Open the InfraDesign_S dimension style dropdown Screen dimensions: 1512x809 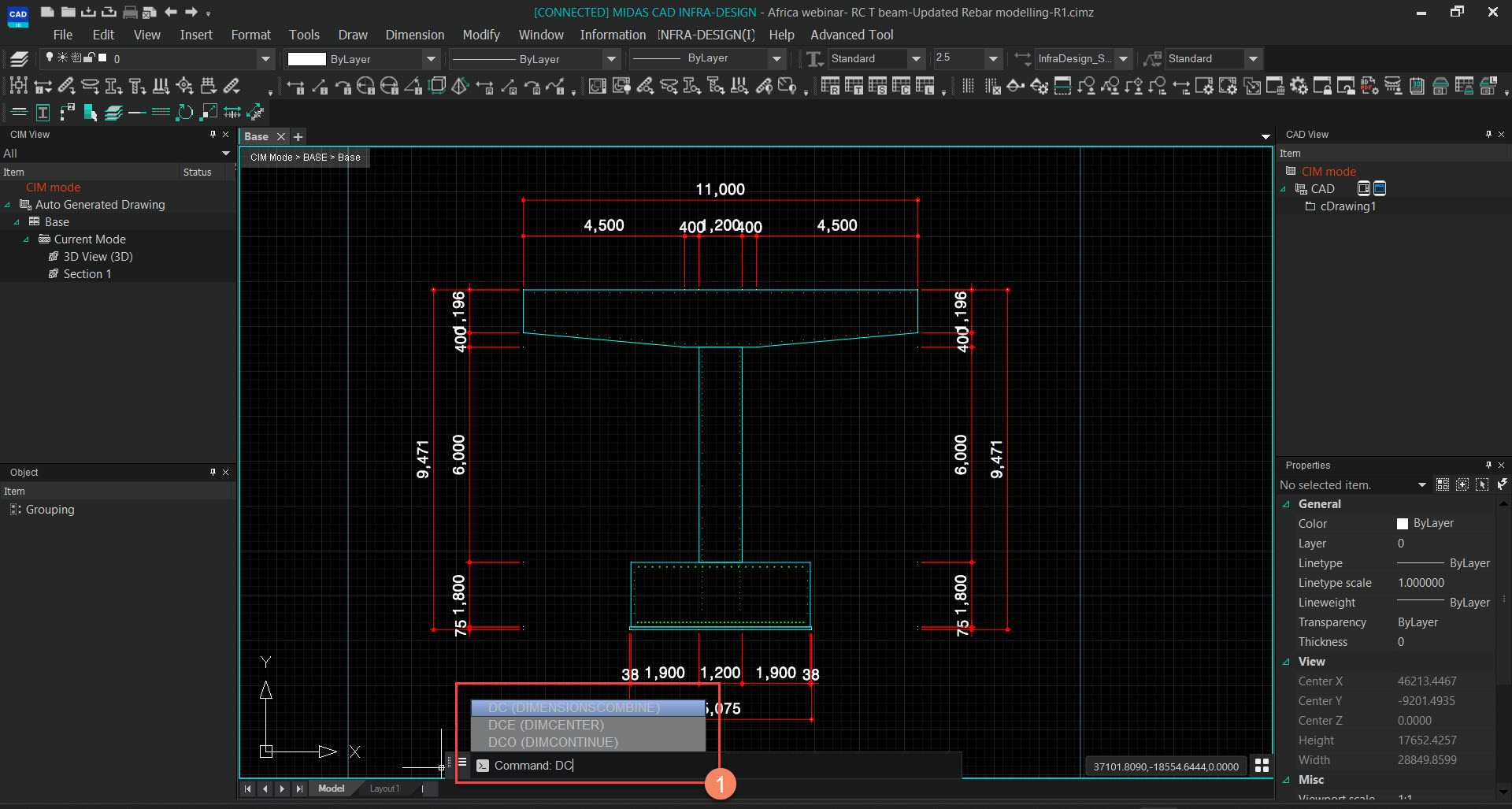[1124, 58]
